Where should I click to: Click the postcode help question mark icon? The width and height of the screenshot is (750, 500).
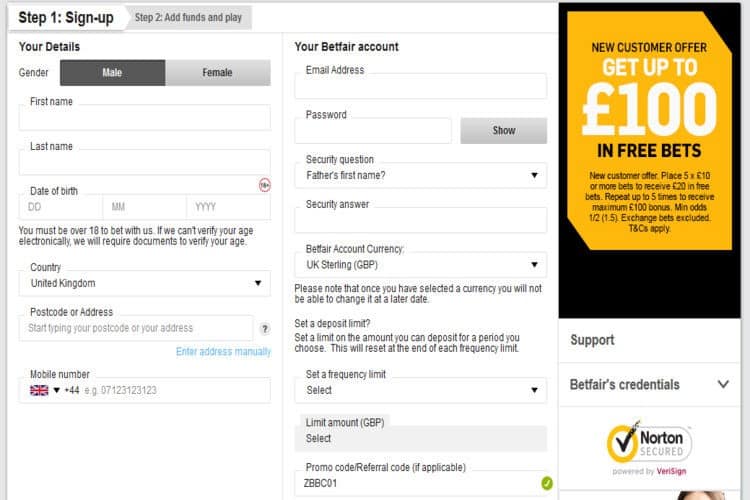[265, 329]
